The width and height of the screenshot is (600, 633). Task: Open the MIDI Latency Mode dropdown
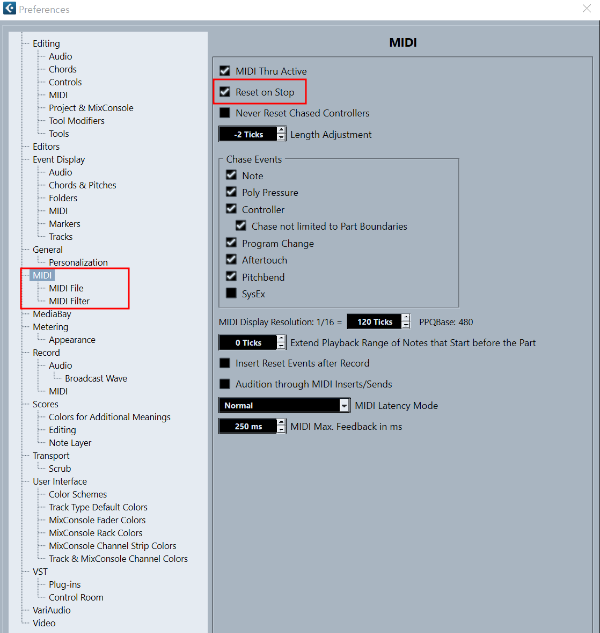[284, 405]
